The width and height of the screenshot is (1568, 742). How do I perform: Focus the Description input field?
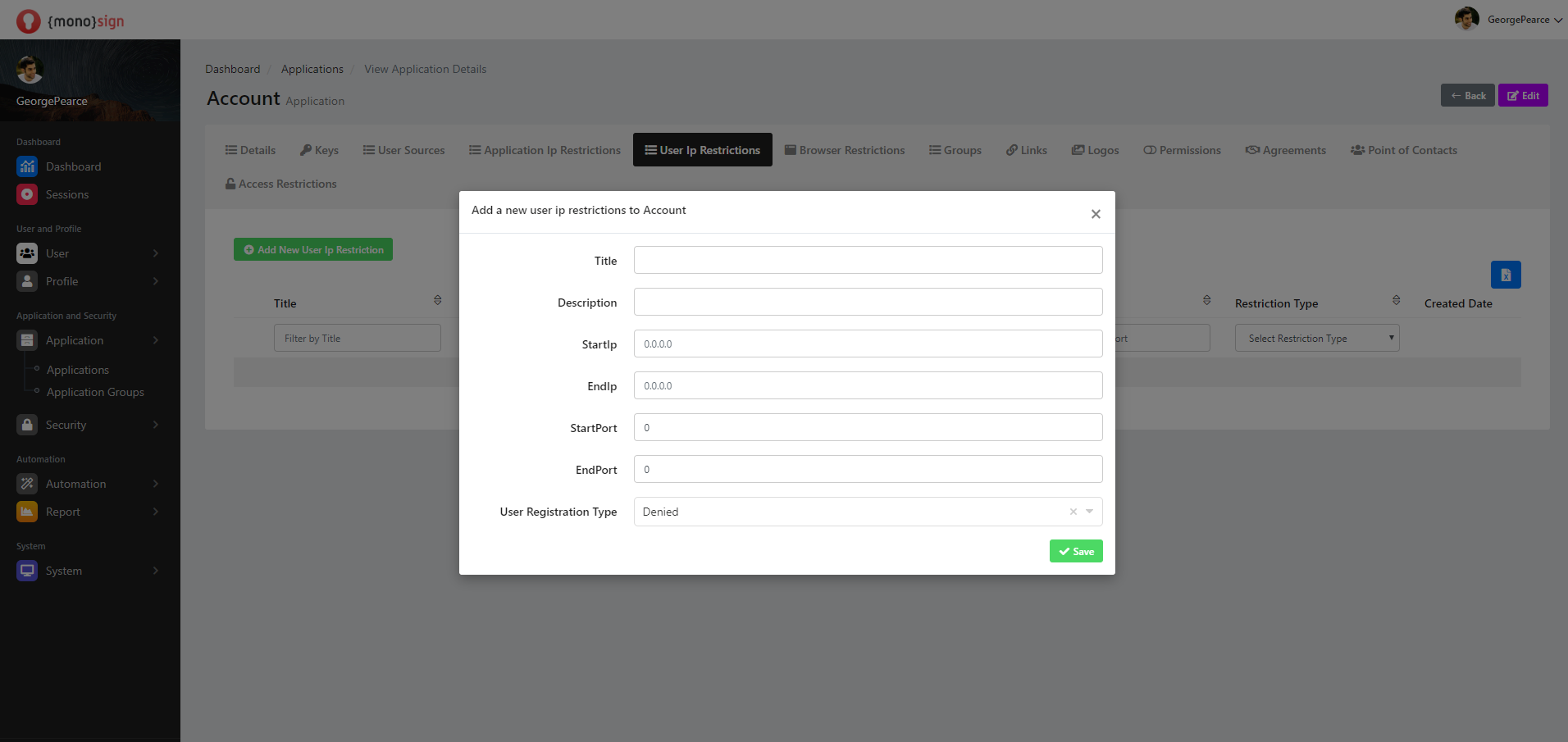tap(868, 302)
